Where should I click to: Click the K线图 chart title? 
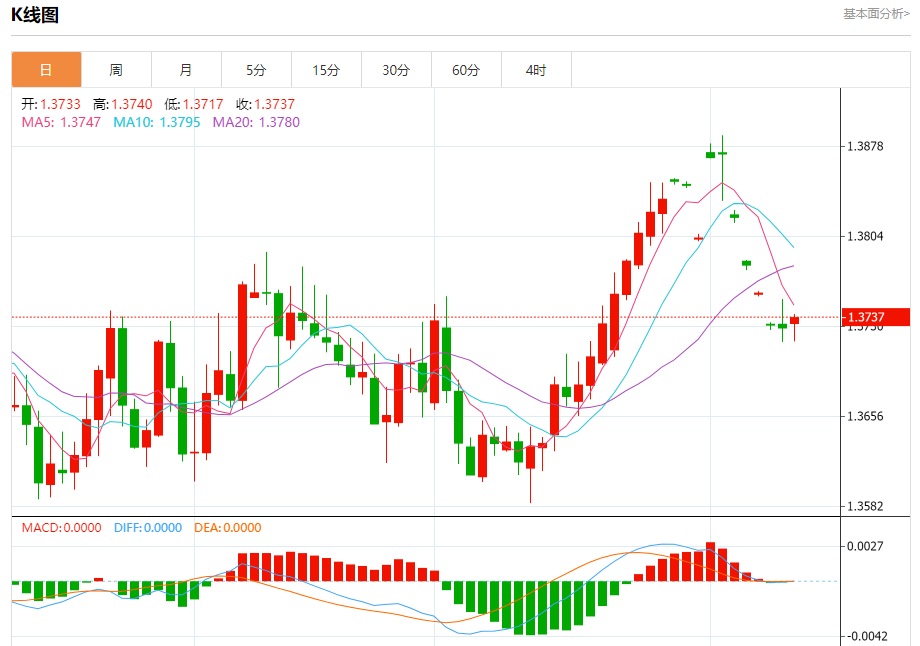coord(35,15)
